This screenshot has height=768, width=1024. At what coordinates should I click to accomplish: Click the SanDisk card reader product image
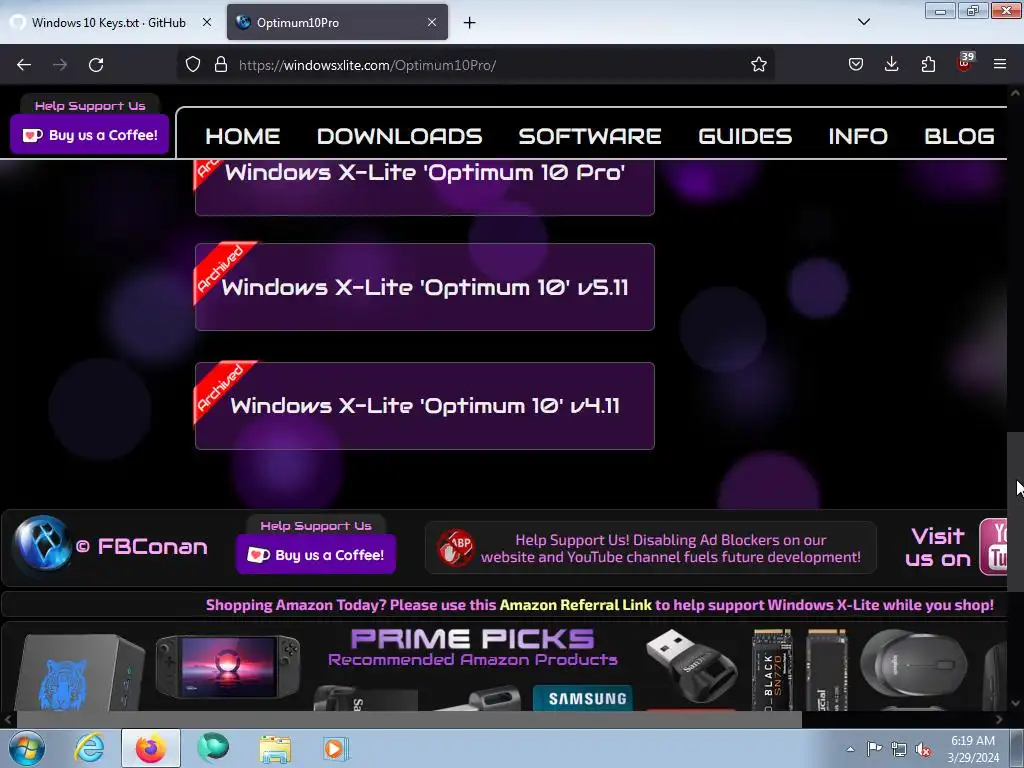[691, 665]
